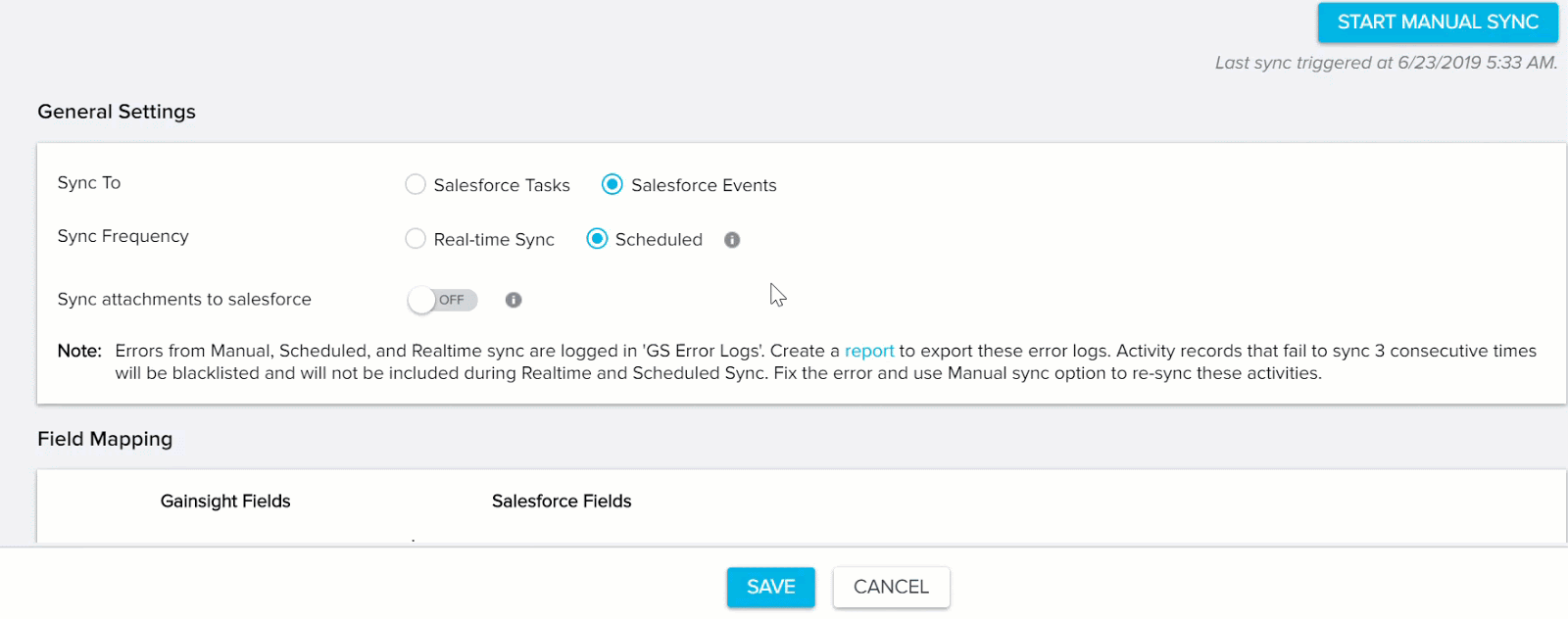Click the Gainsight Fields column header
Screen dimensions: 1568x619
225,501
